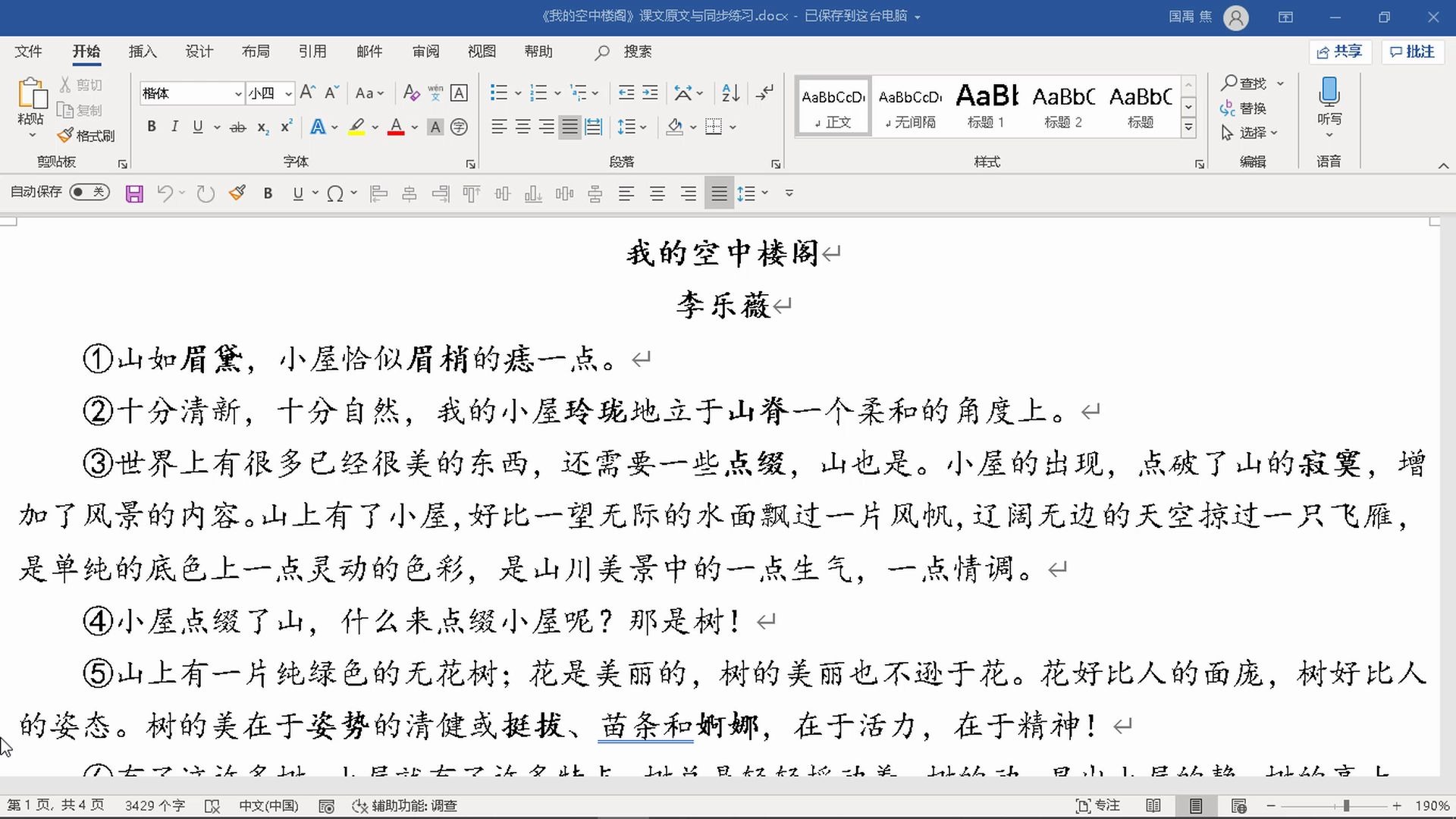
Task: Toggle justify in quick access toolbar
Action: coord(719,193)
